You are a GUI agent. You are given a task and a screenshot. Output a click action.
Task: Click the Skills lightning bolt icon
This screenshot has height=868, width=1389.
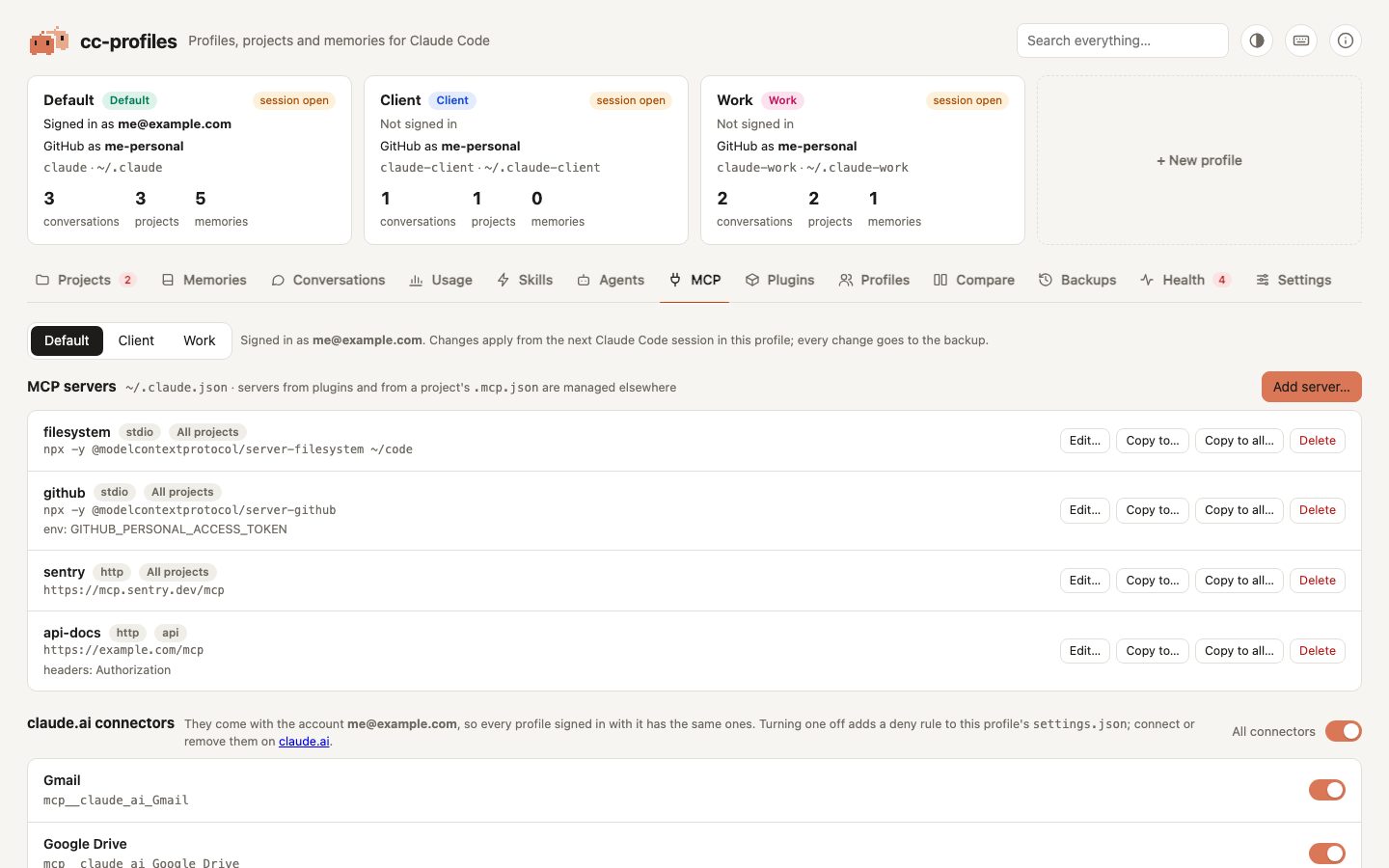tap(504, 280)
